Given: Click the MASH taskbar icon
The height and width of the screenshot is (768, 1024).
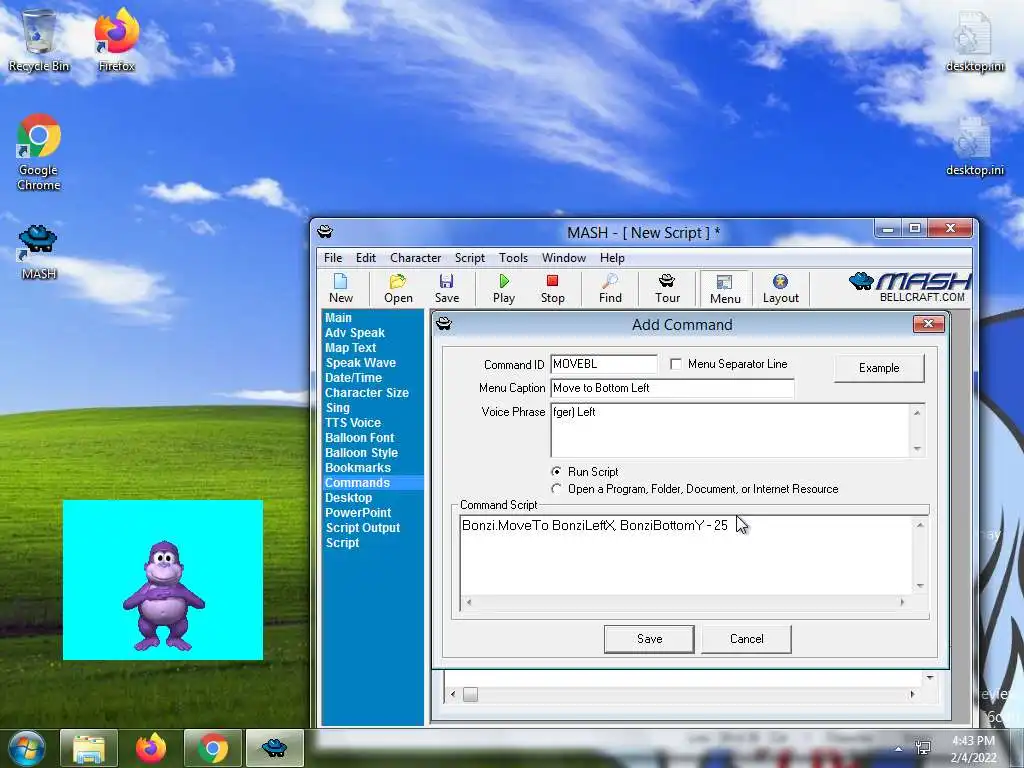Looking at the screenshot, I should [x=274, y=748].
